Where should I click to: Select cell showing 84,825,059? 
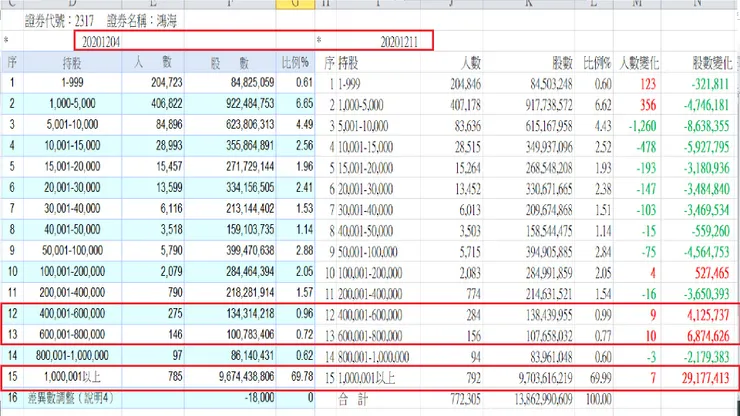pos(252,83)
